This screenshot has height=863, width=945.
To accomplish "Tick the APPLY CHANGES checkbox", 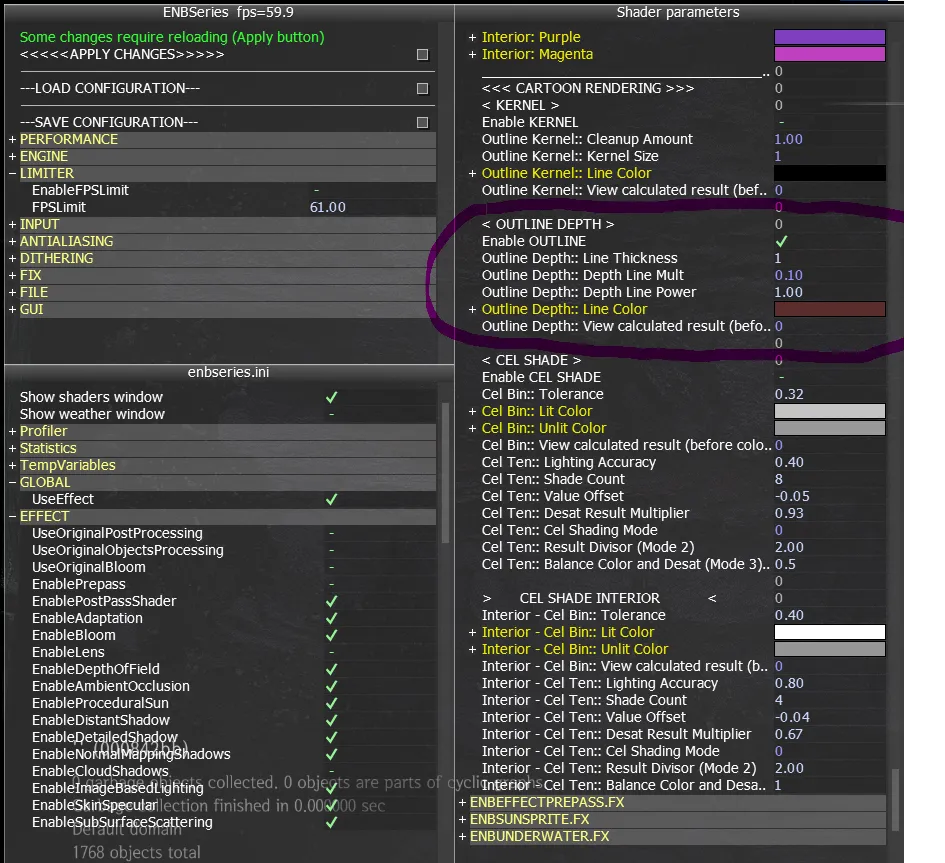I will 422,55.
